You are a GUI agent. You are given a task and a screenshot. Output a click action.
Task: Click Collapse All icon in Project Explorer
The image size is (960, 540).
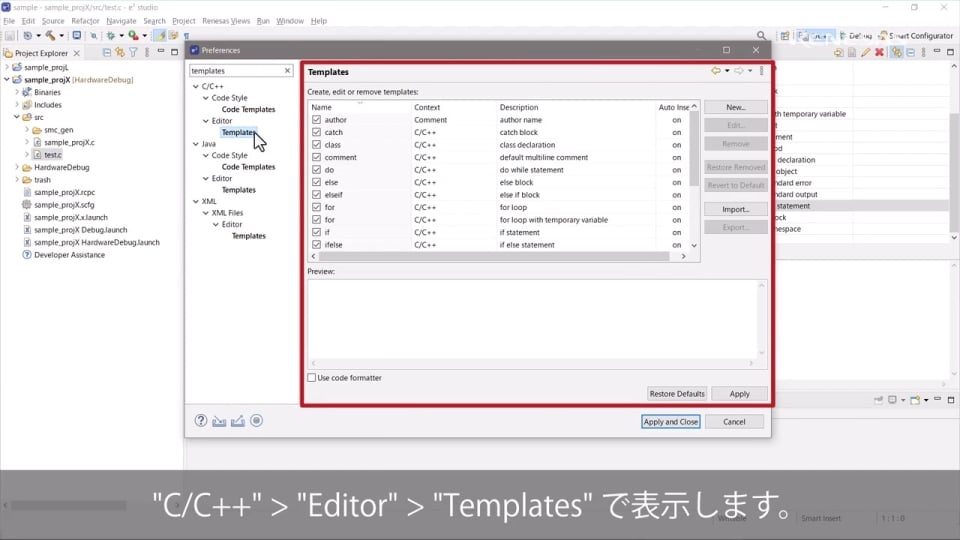(x=106, y=53)
